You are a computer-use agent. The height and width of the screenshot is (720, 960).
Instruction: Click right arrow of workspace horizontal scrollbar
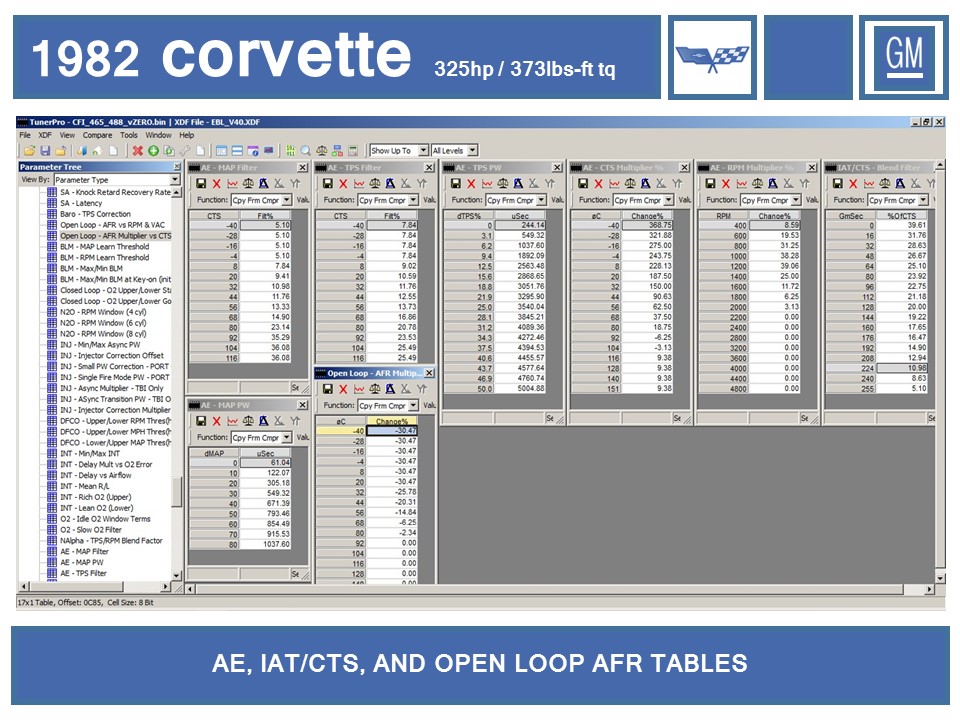(929, 589)
